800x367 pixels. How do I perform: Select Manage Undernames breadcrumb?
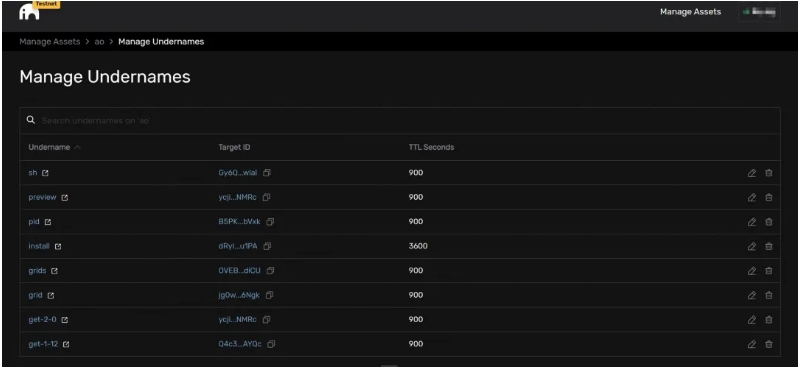click(x=161, y=42)
